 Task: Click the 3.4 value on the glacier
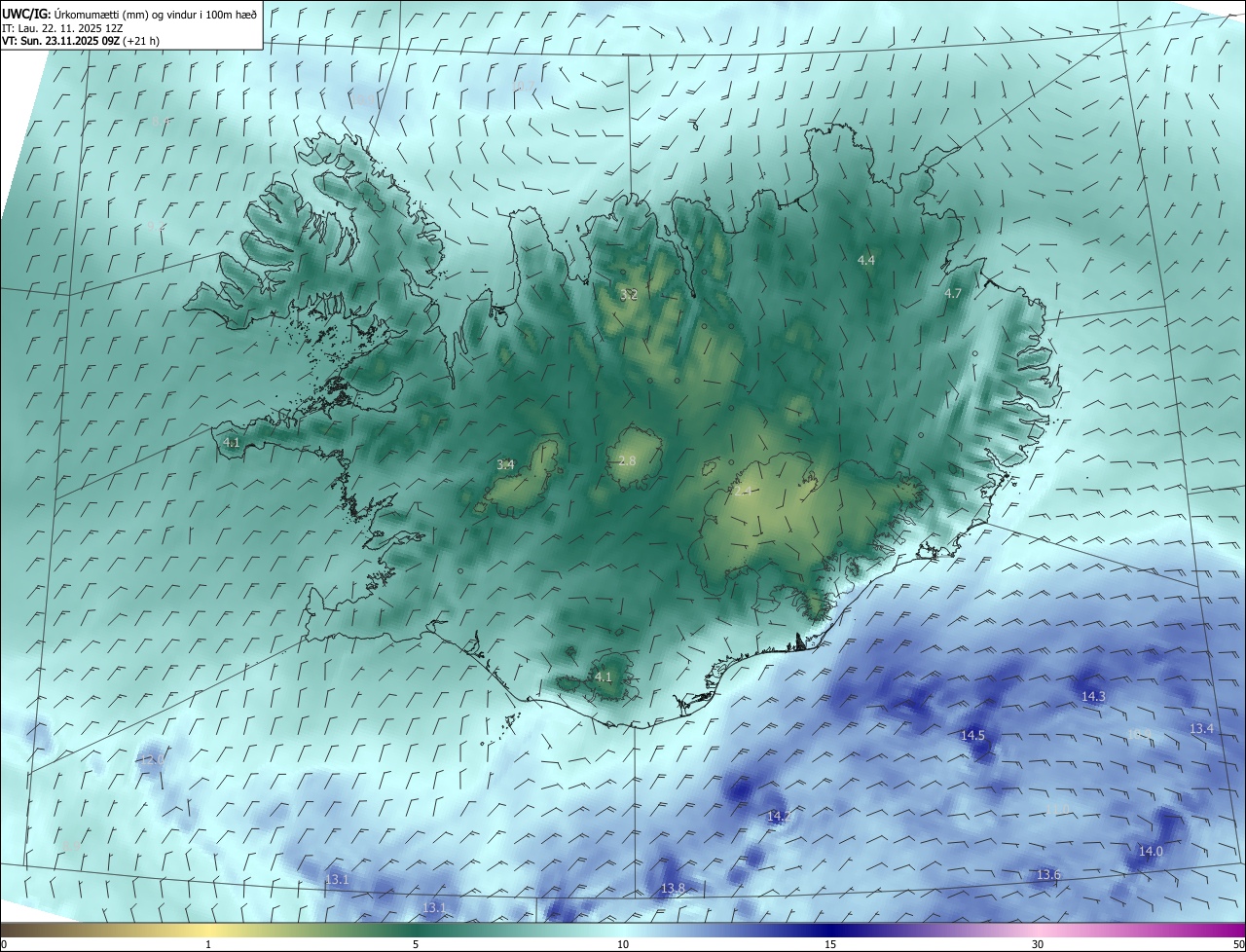coord(505,464)
